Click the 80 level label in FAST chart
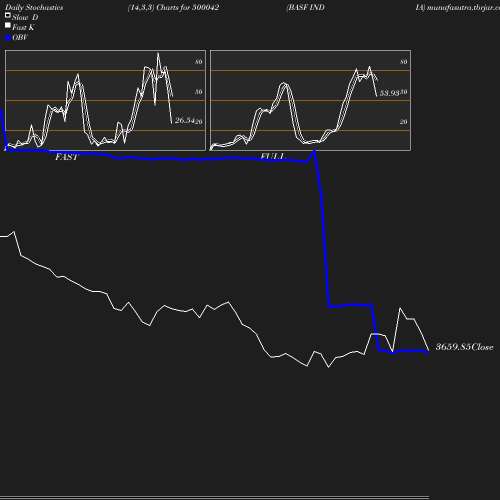Screen dimensions: 500x500 click(x=199, y=62)
